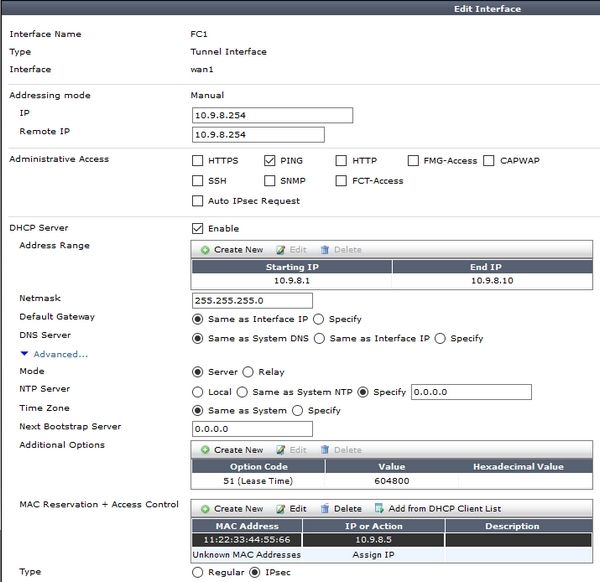Click the Delete trash icon in Additional Options
This screenshot has height=582, width=600.
(324, 450)
